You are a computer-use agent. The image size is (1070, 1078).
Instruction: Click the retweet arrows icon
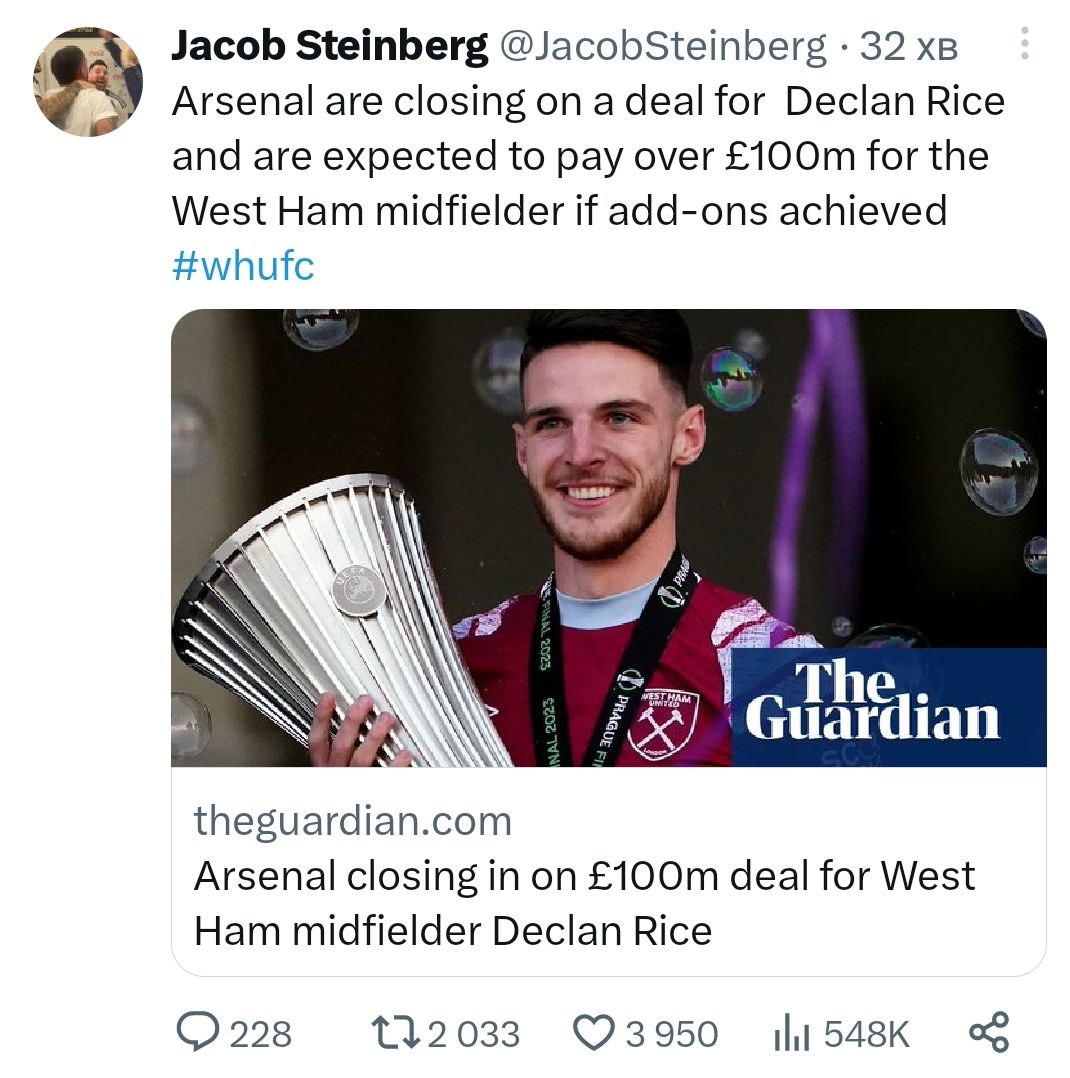tap(392, 1032)
